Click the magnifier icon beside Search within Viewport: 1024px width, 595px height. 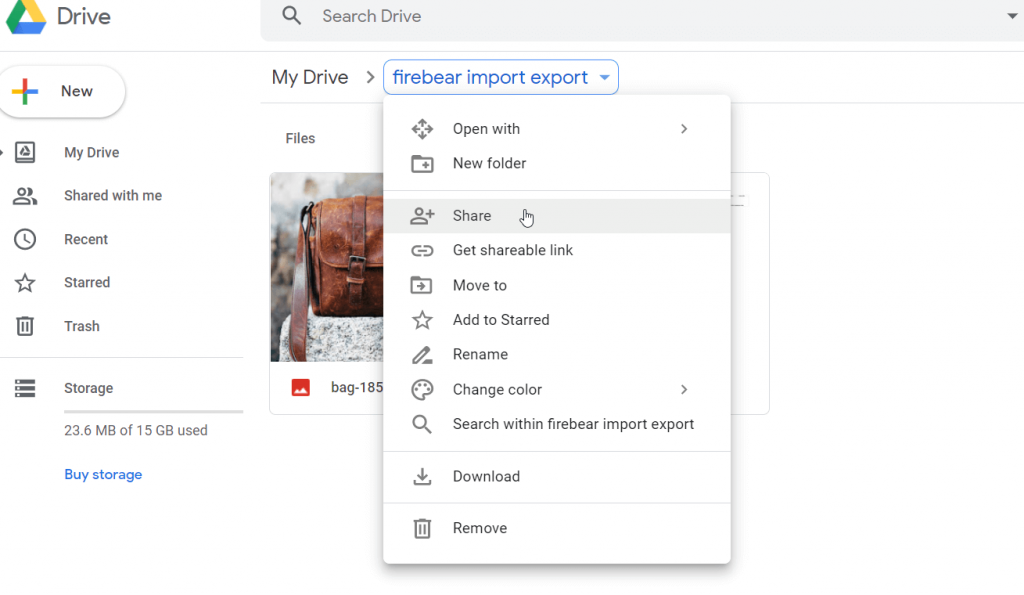point(422,425)
